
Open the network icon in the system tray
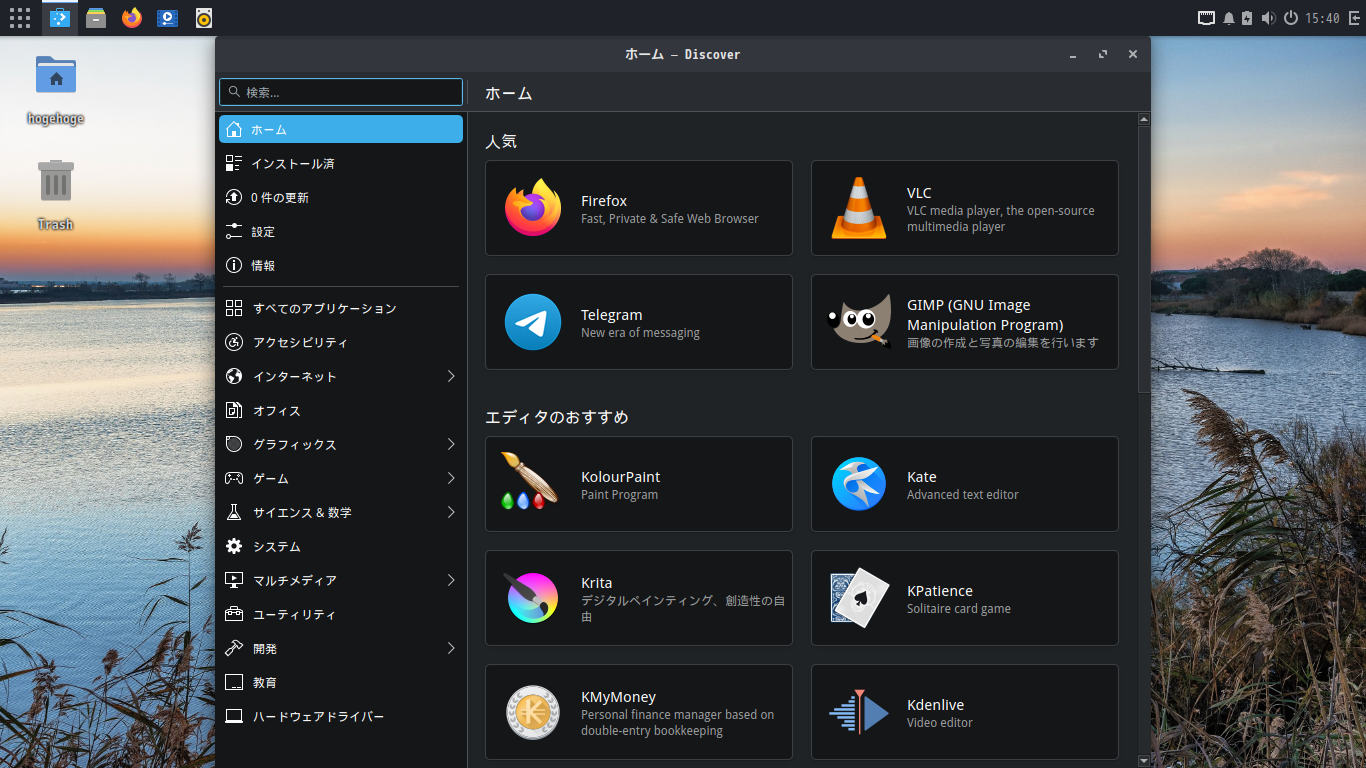[x=1207, y=18]
